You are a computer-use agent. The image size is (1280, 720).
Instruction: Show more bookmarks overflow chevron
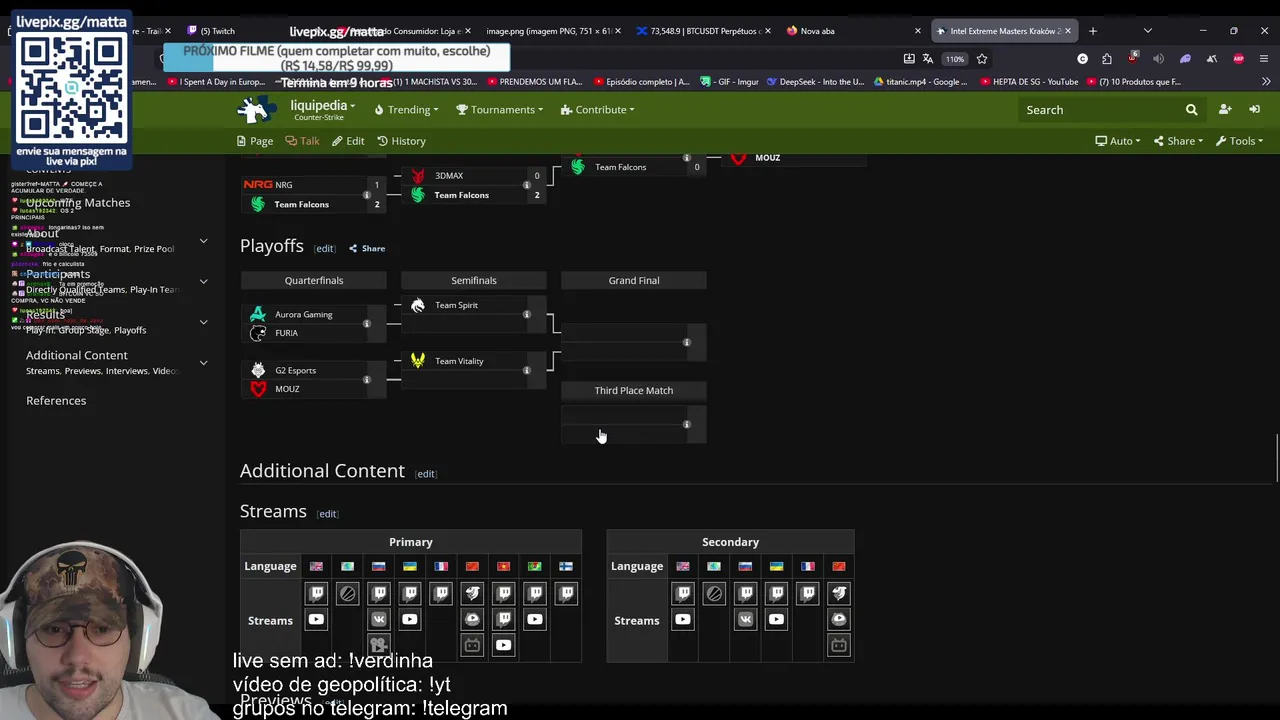(1266, 82)
